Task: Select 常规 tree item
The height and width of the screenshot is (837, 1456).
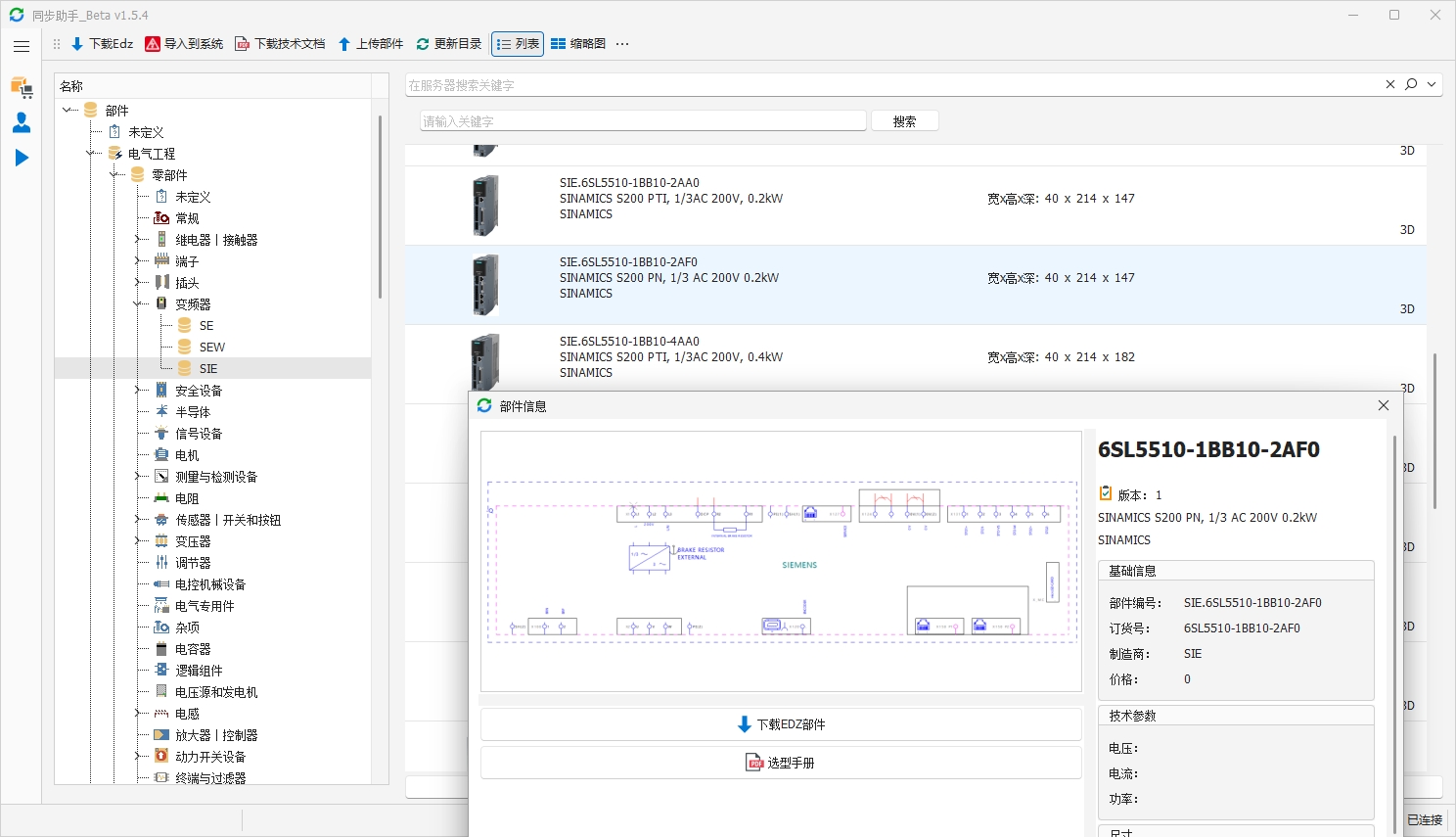Action: tap(187, 217)
